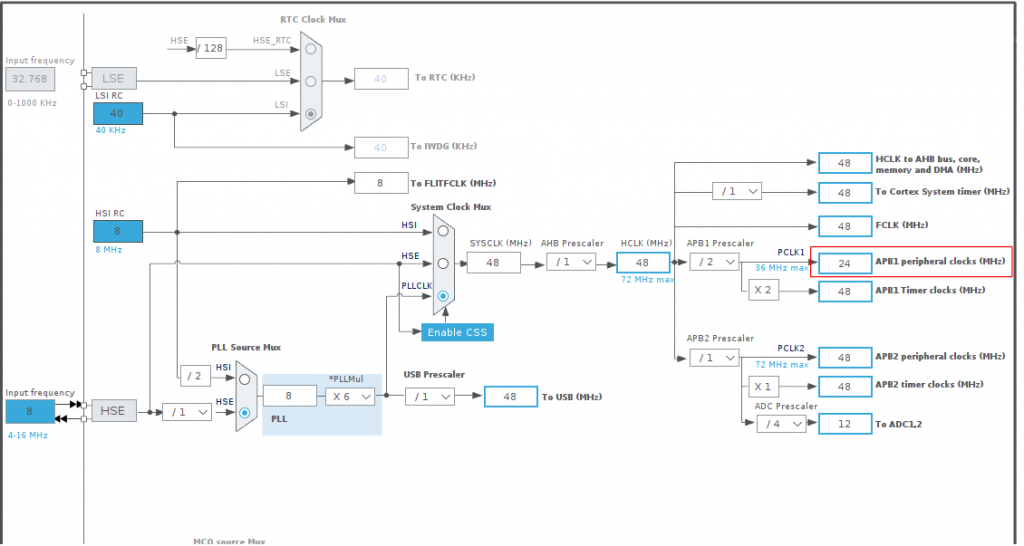Click the HSE input frequency field
The width and height of the screenshot is (1024, 546).
tap(30, 411)
